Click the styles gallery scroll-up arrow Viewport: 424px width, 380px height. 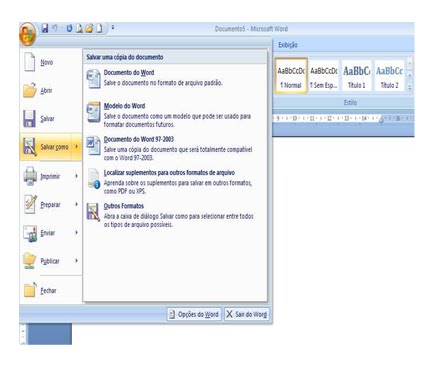pos(410,63)
